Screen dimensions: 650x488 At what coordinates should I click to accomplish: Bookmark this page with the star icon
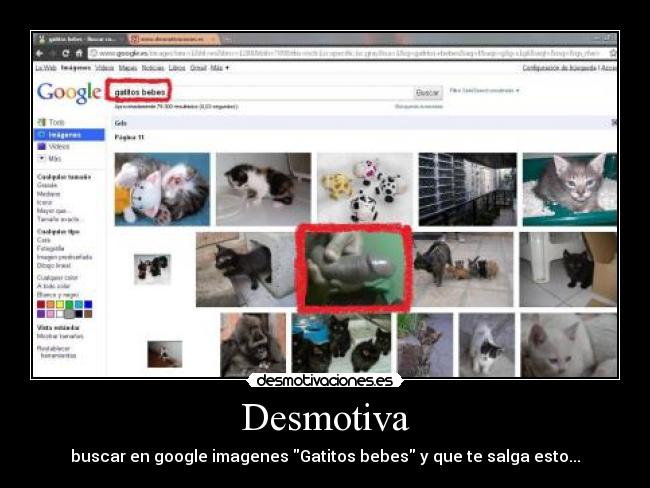(x=613, y=53)
